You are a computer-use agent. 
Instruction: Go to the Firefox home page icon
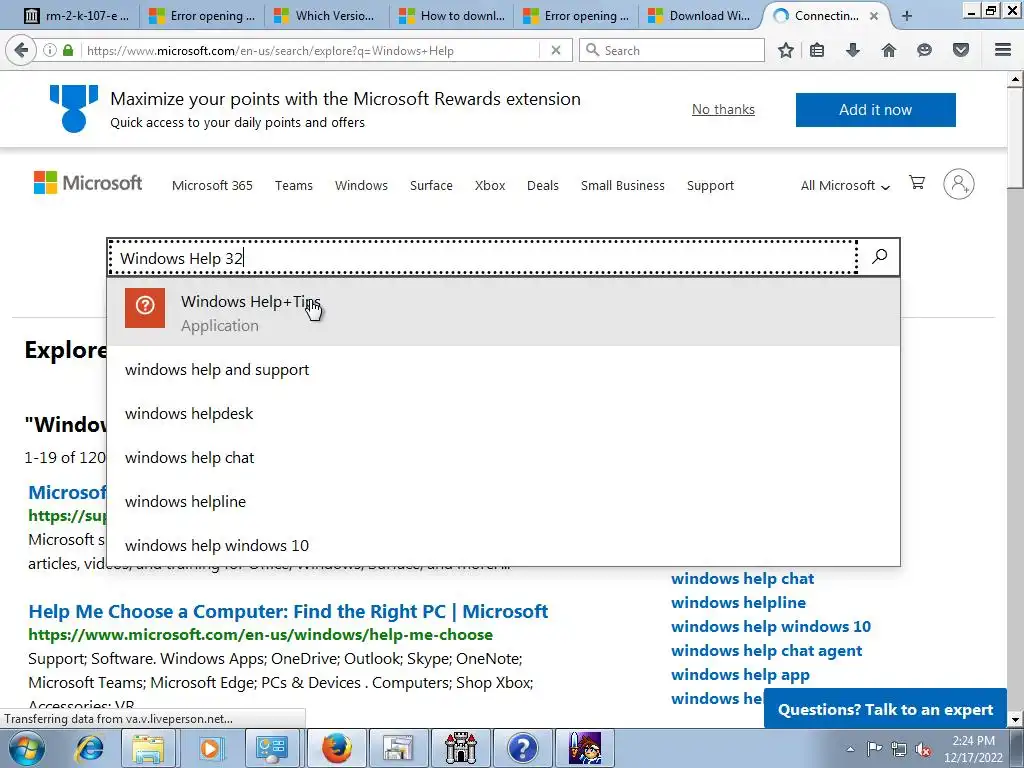click(888, 50)
